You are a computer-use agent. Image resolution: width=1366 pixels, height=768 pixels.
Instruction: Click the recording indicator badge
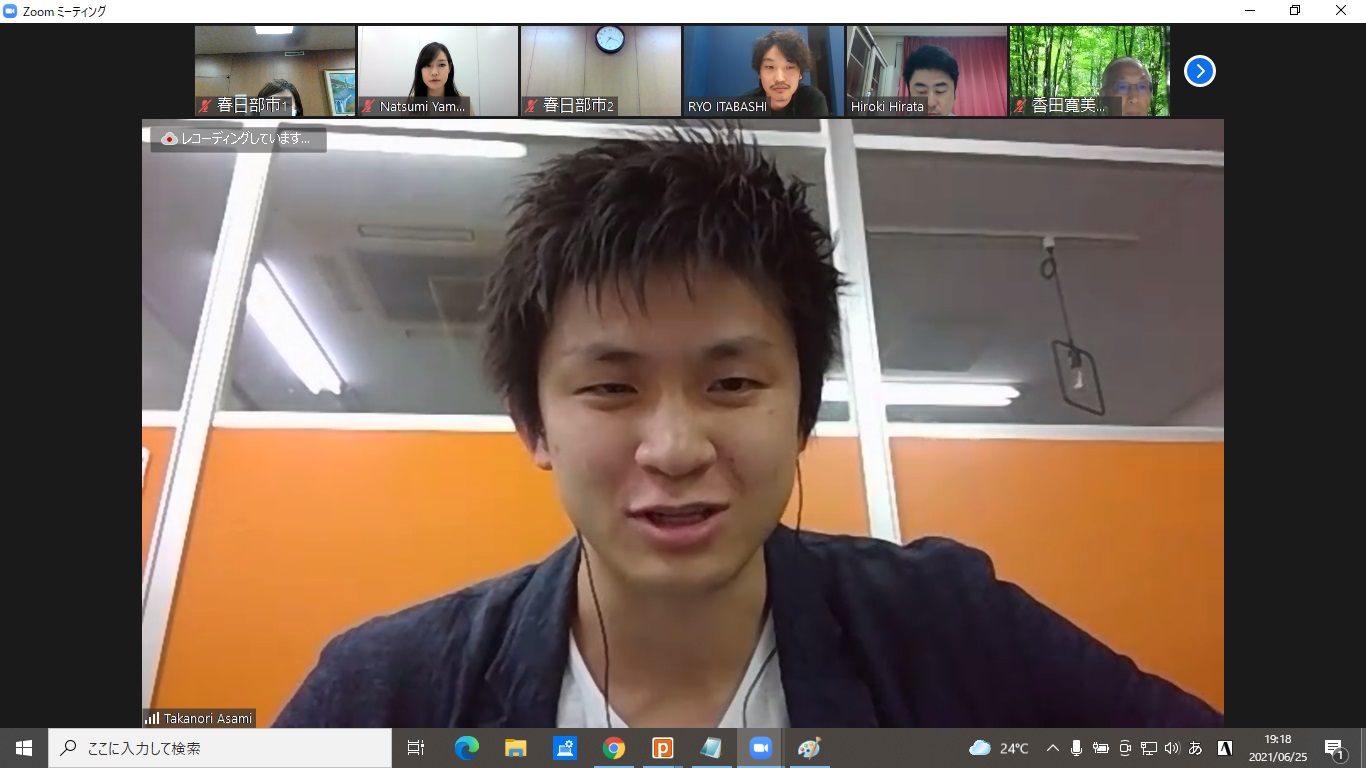point(239,139)
